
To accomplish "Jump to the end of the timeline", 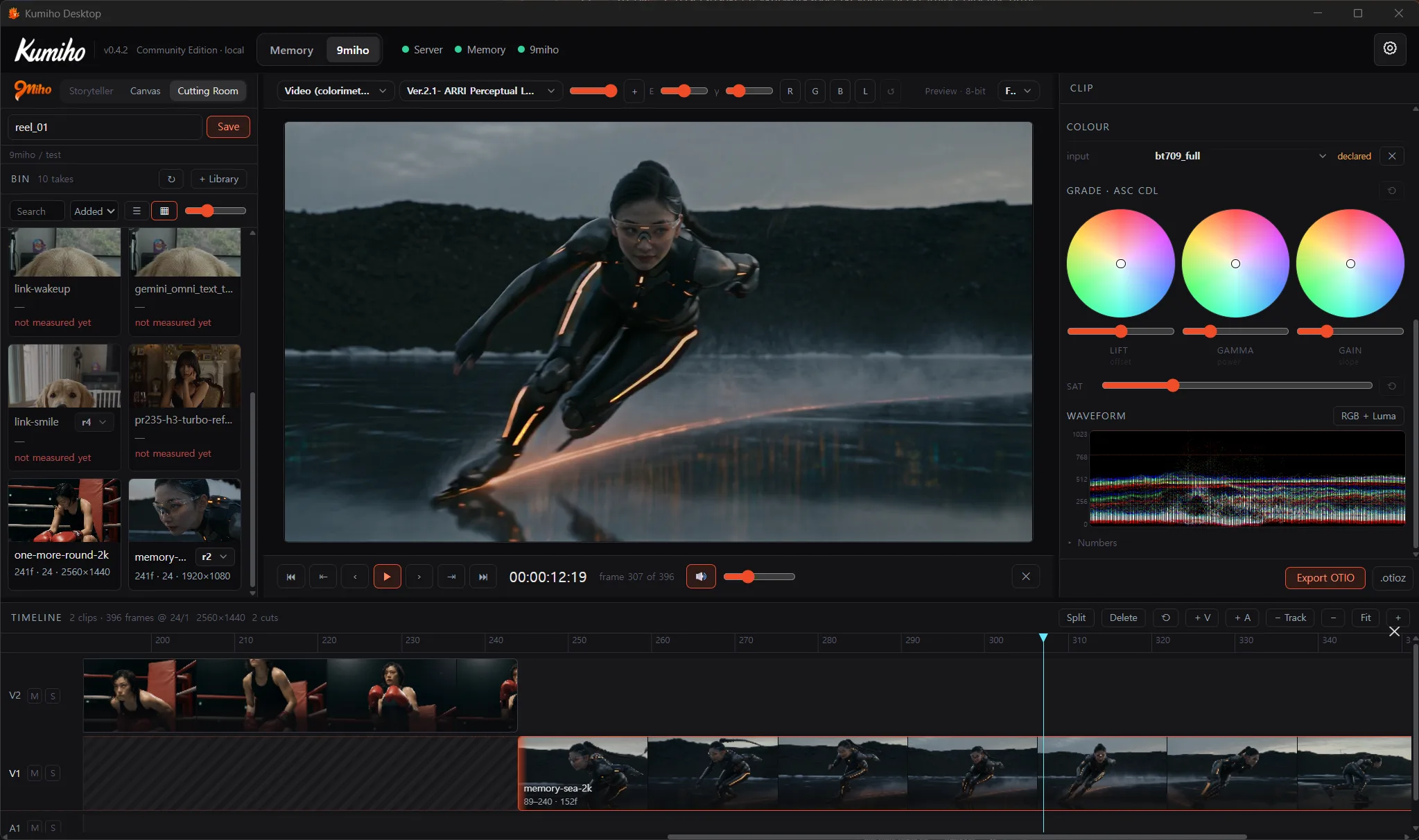I will (x=483, y=577).
